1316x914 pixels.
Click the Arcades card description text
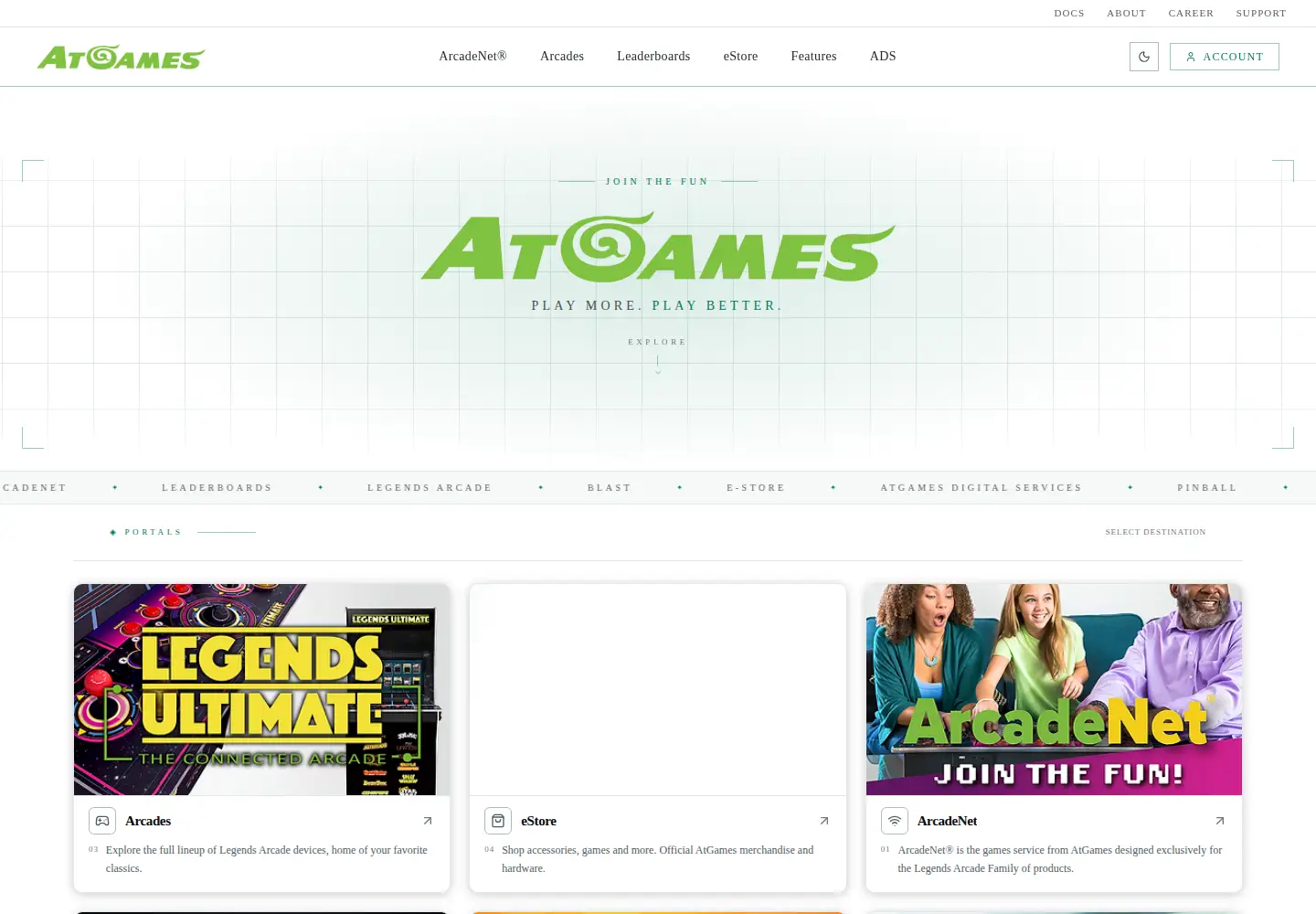[267, 859]
